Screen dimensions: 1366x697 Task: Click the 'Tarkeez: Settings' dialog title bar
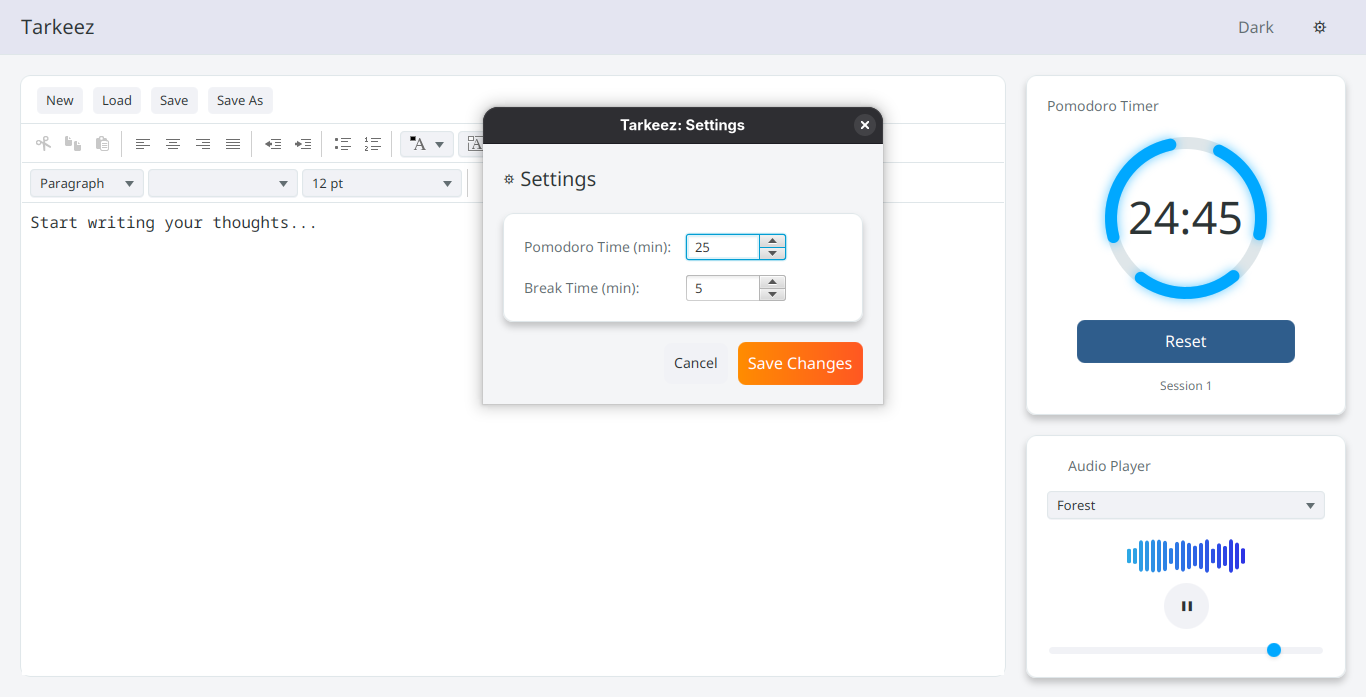coord(682,125)
